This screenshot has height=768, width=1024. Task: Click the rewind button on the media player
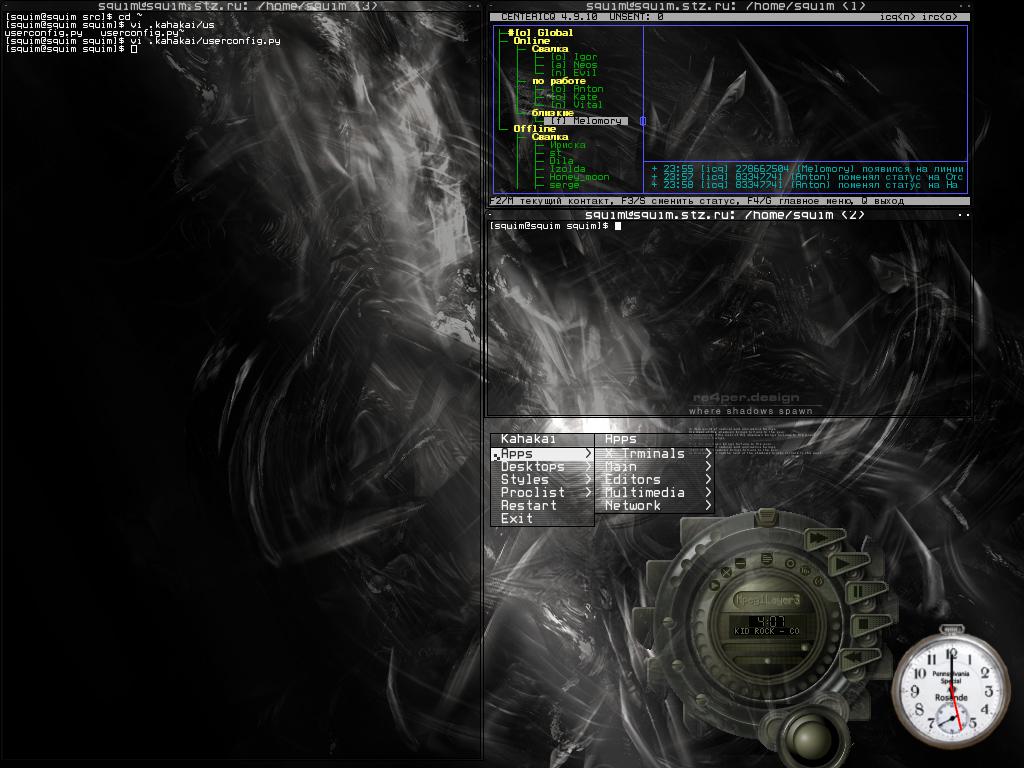click(x=861, y=658)
